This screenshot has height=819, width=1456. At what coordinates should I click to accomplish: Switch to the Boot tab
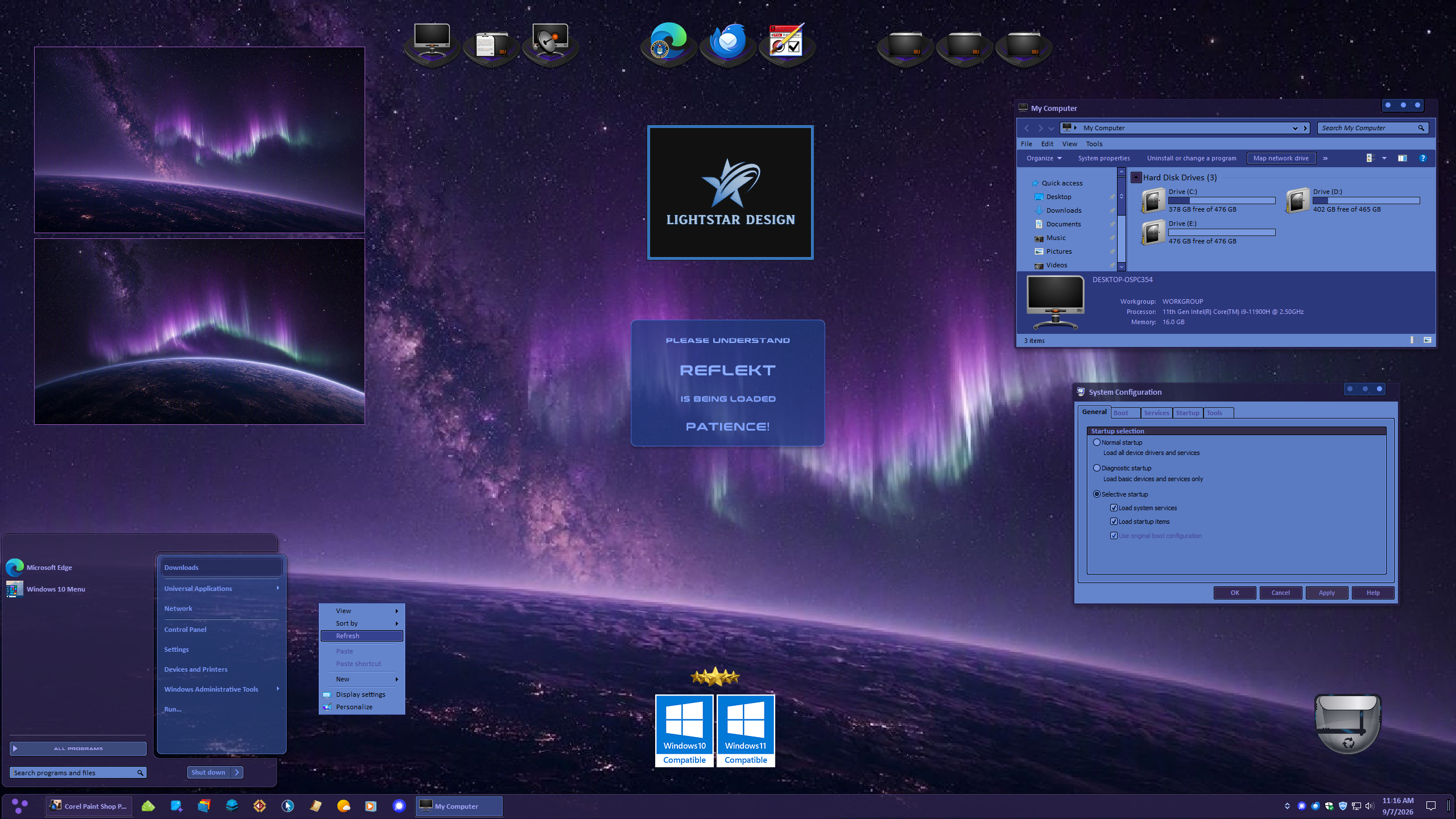pos(1124,413)
